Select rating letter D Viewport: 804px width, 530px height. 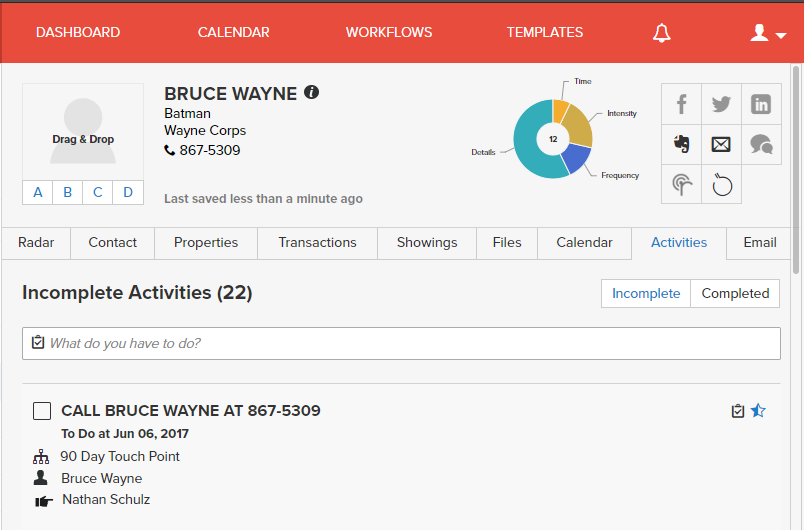pyautogui.click(x=128, y=192)
